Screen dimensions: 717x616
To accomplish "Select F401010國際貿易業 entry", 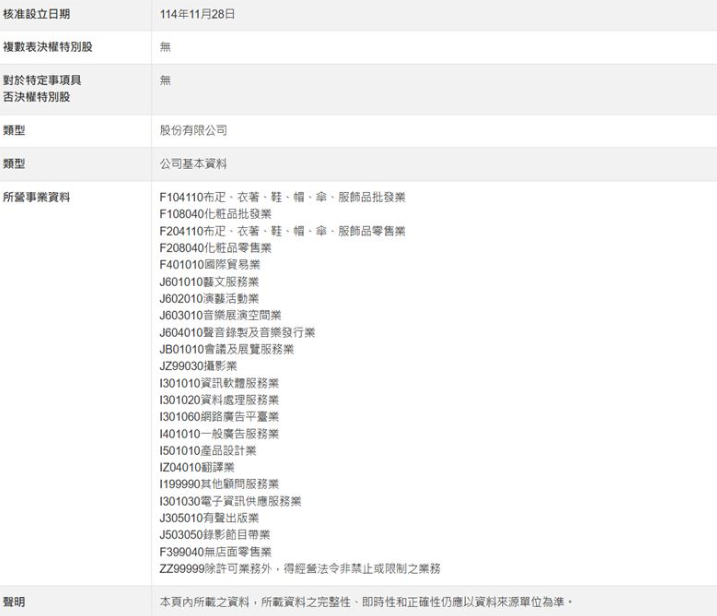I will [210, 265].
